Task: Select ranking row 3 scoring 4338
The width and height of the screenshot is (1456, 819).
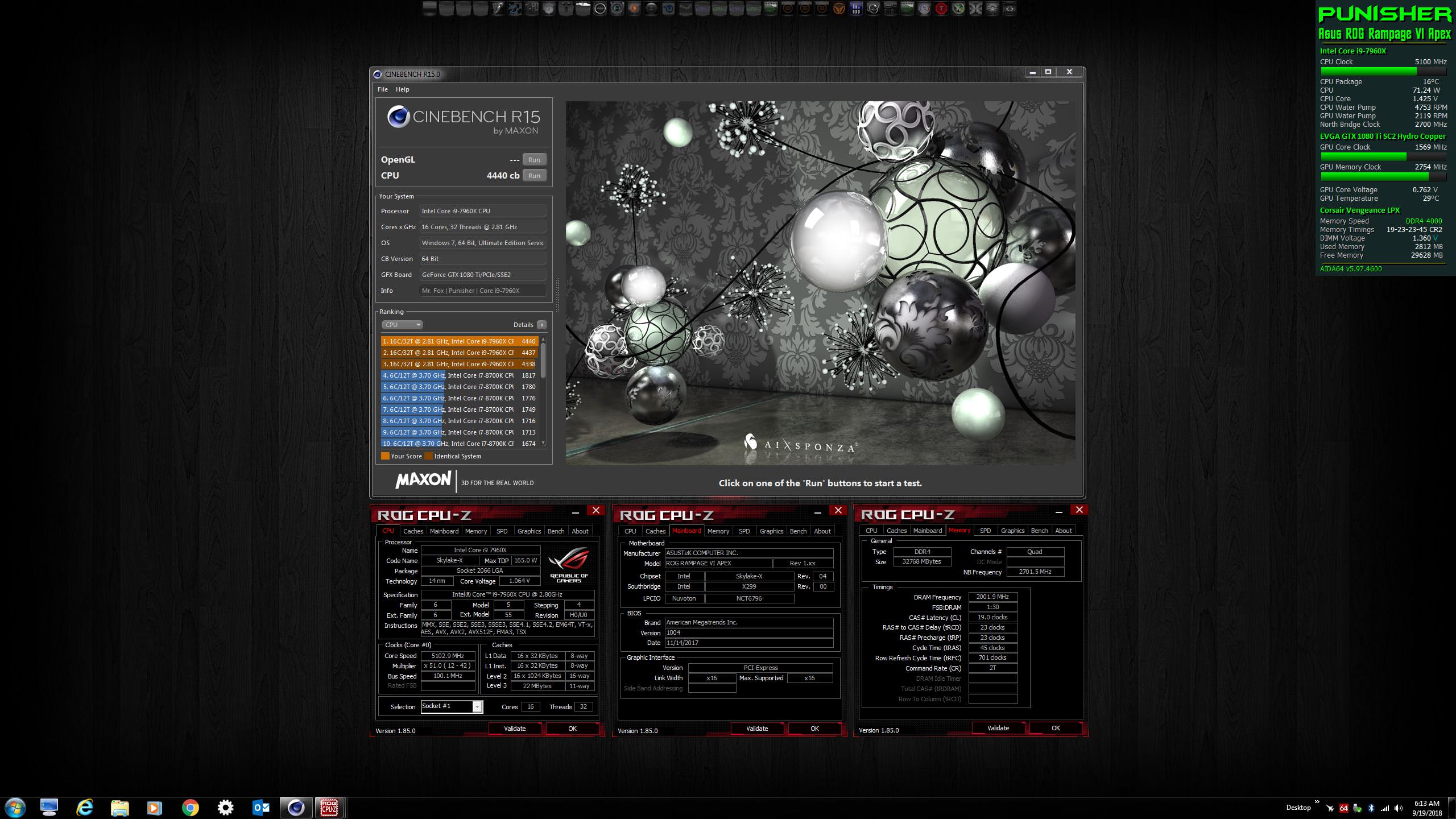Action: click(x=460, y=364)
